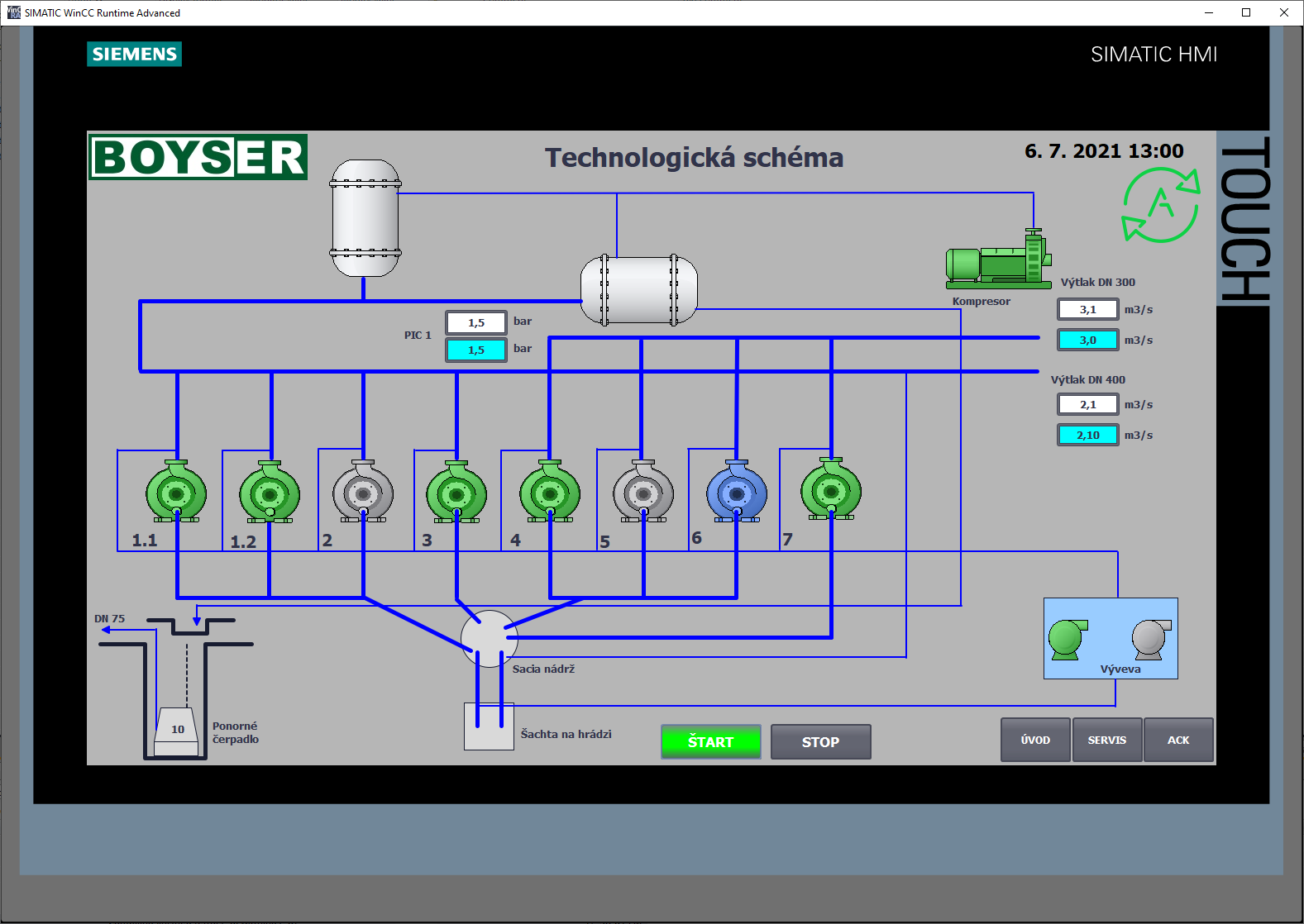The image size is (1304, 924).
Task: Click the BOYSER logo
Action: [198, 157]
